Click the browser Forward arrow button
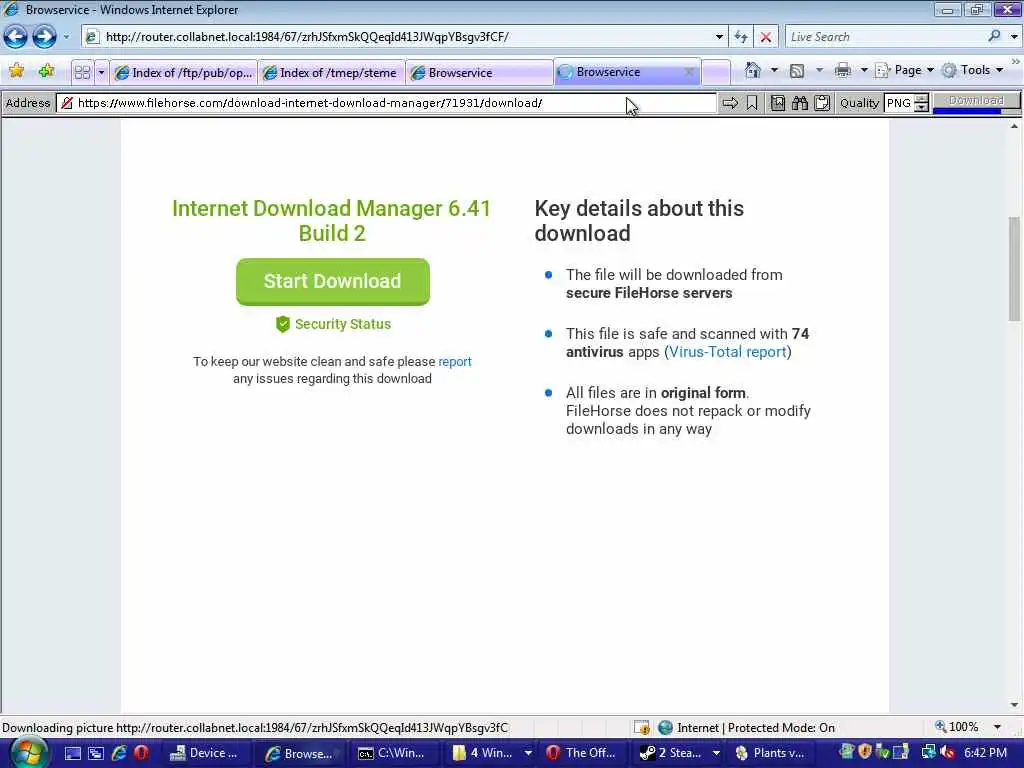The image size is (1024, 768). click(44, 37)
